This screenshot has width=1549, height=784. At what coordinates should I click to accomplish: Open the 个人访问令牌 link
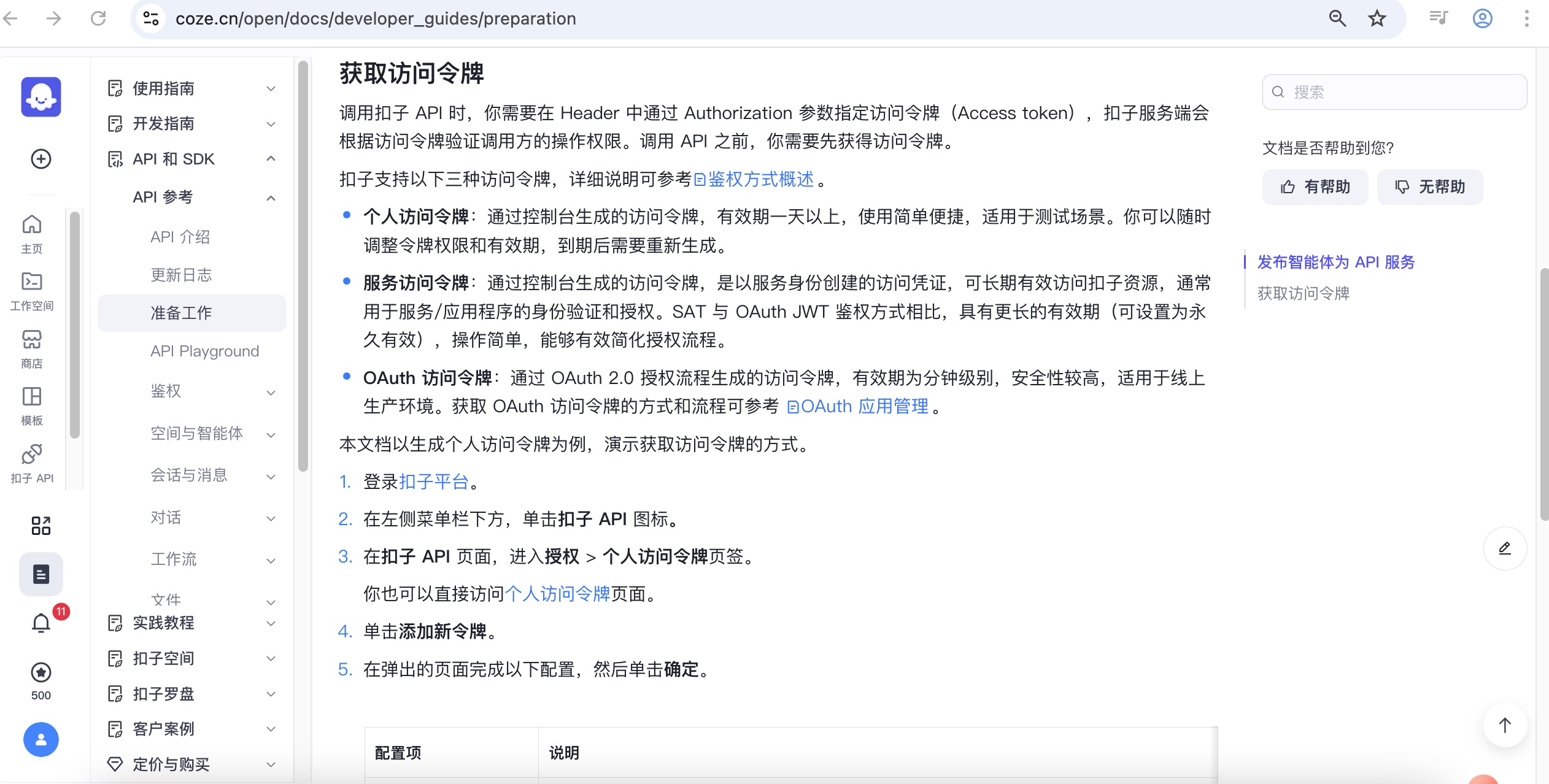[557, 594]
